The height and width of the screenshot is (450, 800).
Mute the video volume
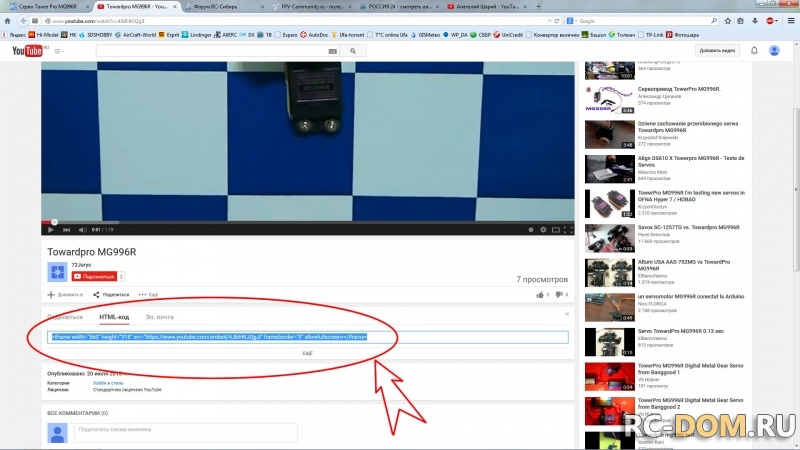pos(82,230)
